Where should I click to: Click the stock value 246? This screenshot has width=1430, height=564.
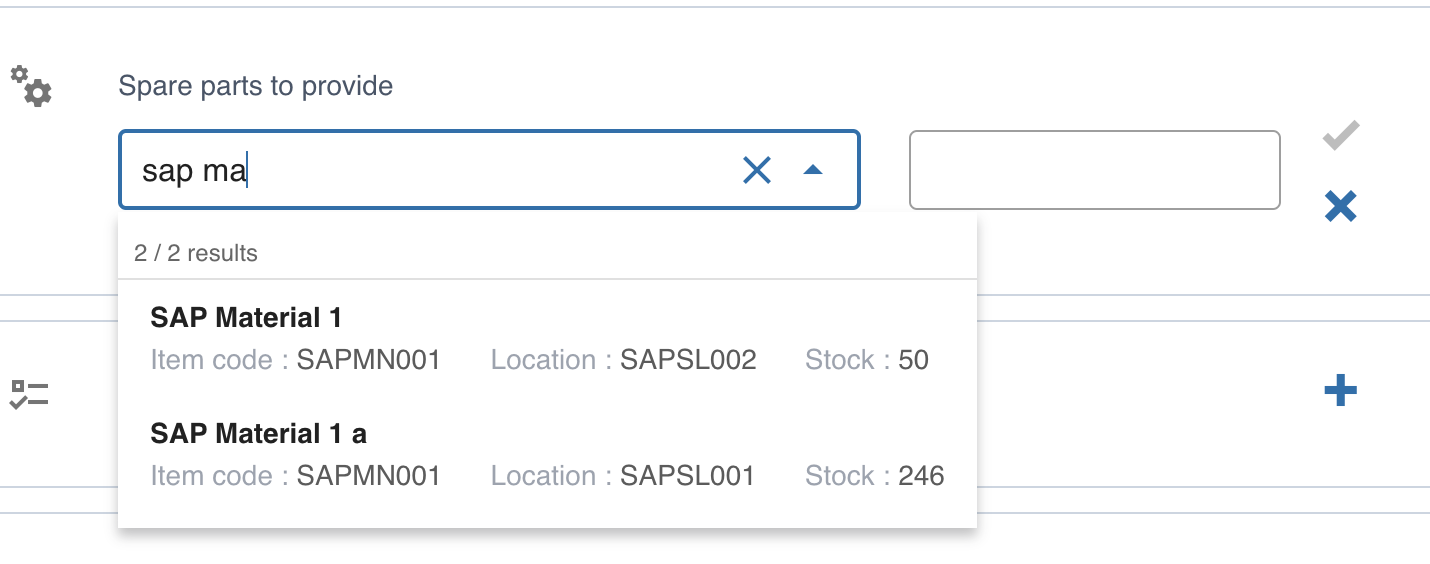tap(921, 476)
